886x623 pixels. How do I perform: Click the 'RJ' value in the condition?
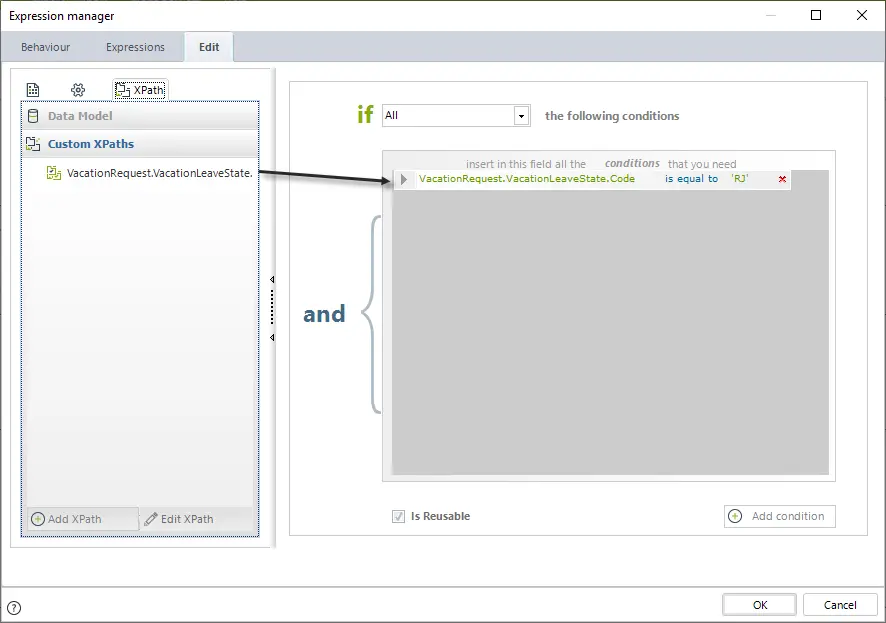(x=740, y=178)
